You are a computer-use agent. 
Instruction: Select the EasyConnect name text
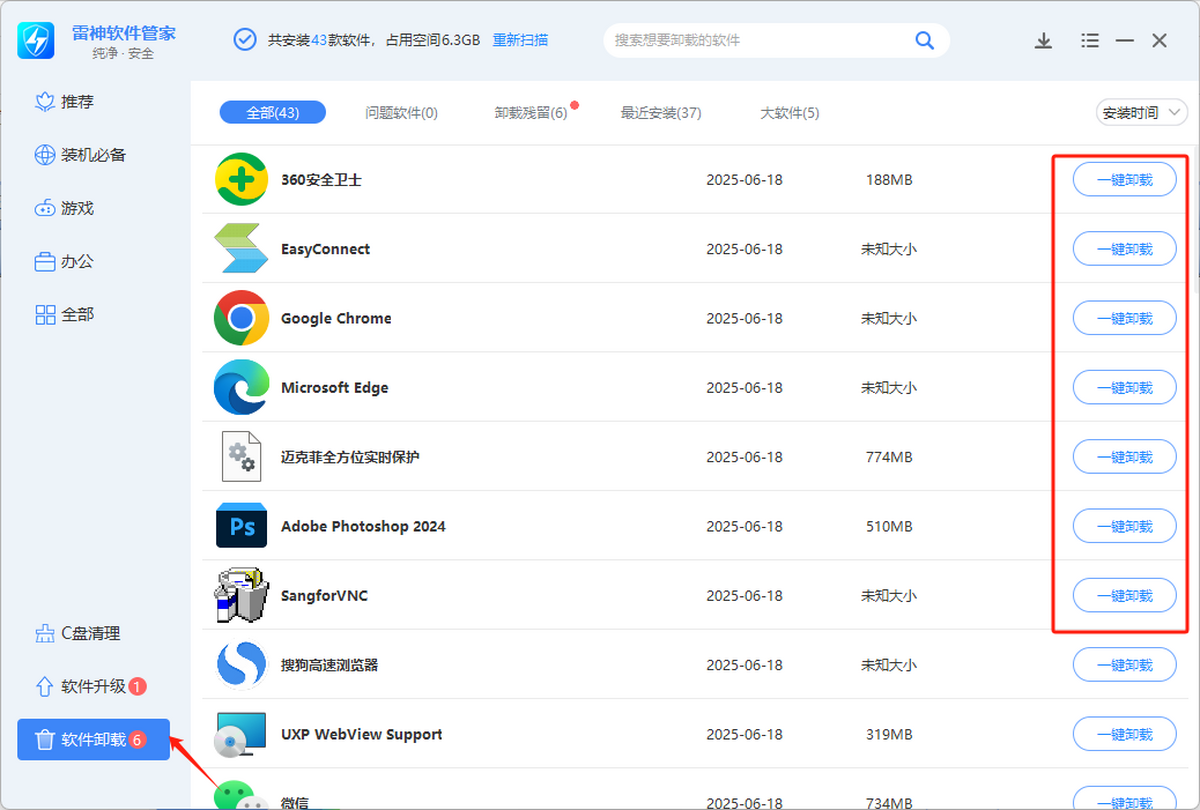tap(326, 249)
